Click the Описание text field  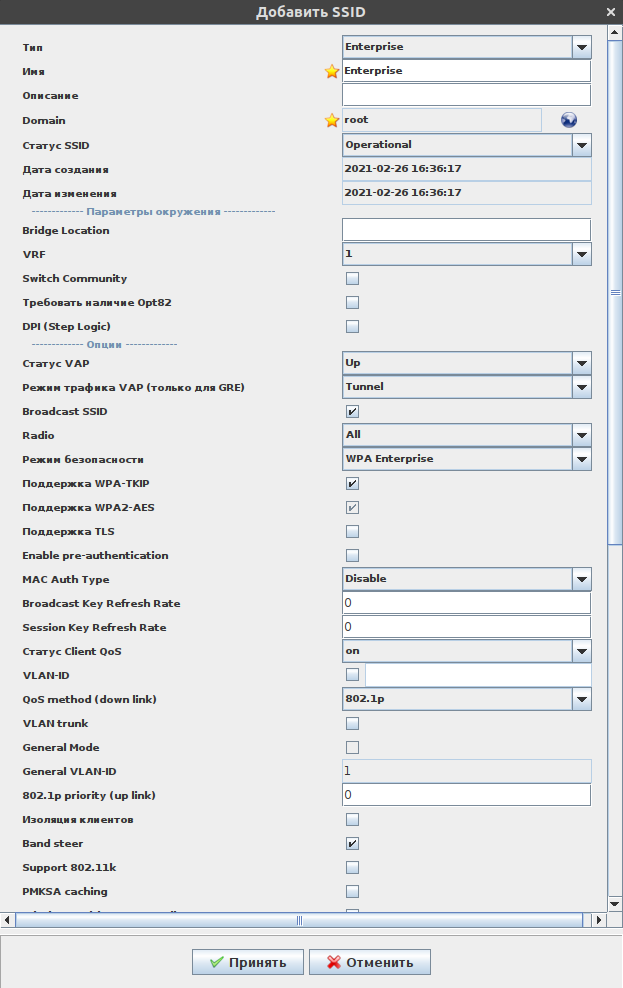pyautogui.click(x=466, y=96)
